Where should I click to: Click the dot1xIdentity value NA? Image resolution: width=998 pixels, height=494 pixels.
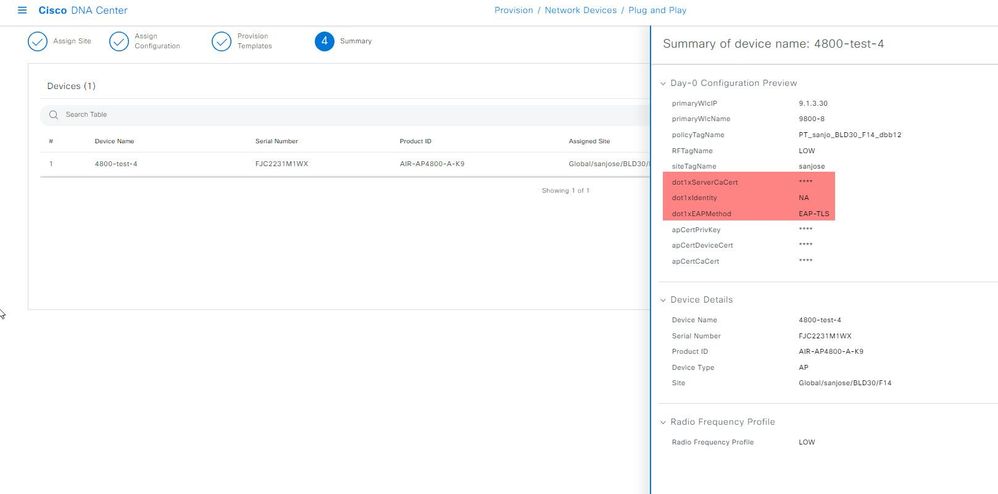(803, 198)
